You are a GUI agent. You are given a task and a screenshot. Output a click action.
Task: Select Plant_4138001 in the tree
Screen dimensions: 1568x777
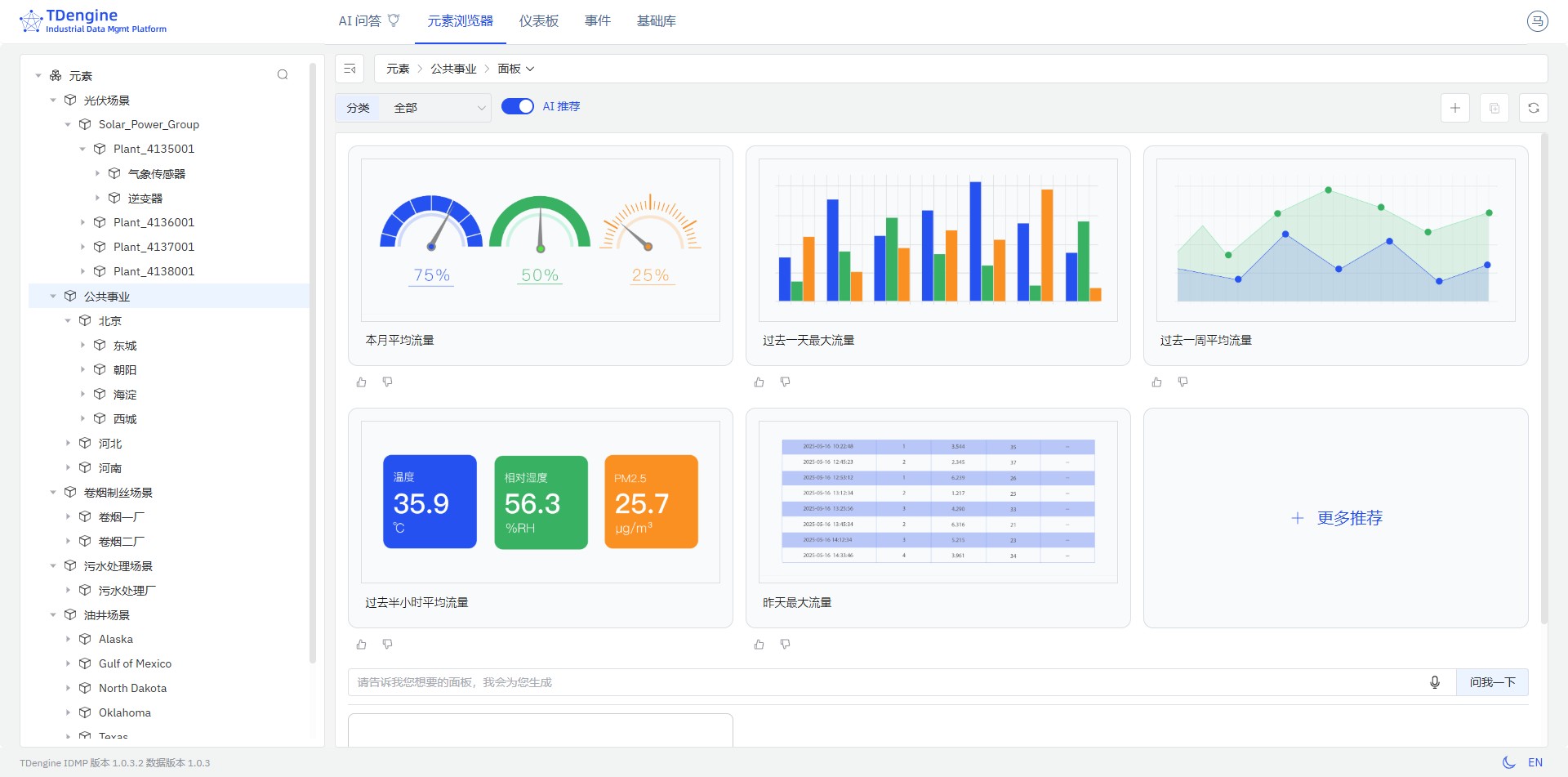[x=154, y=271]
